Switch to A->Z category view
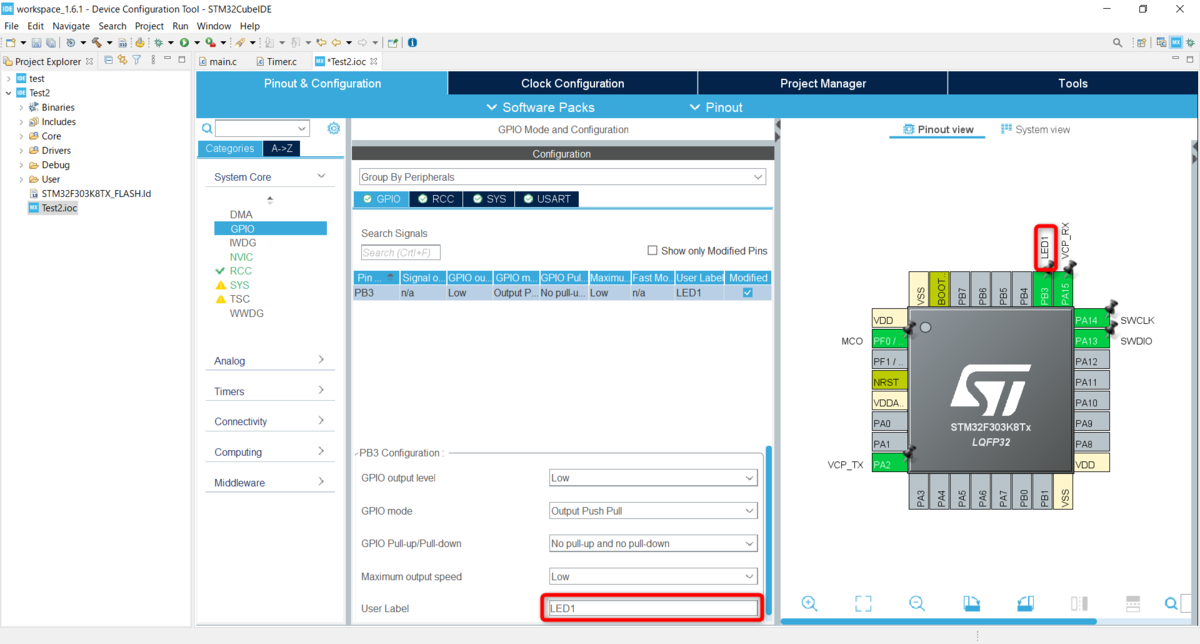 (281, 148)
